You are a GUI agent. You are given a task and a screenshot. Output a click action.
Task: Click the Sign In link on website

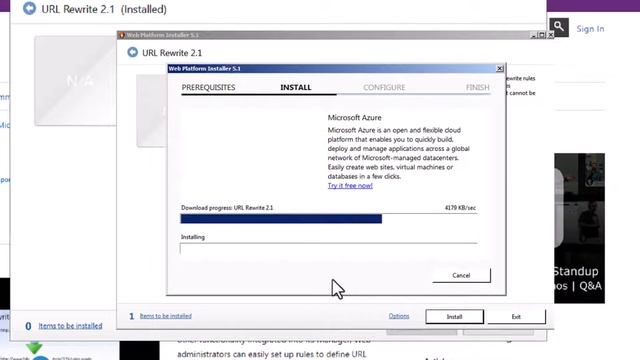coord(590,29)
